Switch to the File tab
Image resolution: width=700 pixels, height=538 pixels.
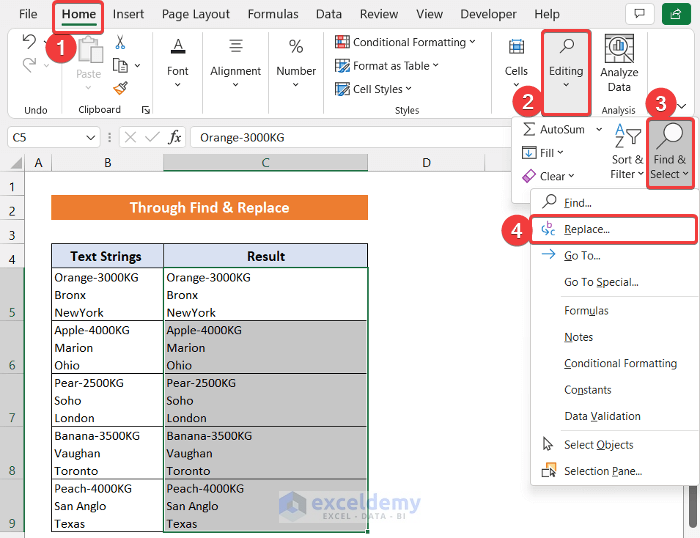point(28,14)
